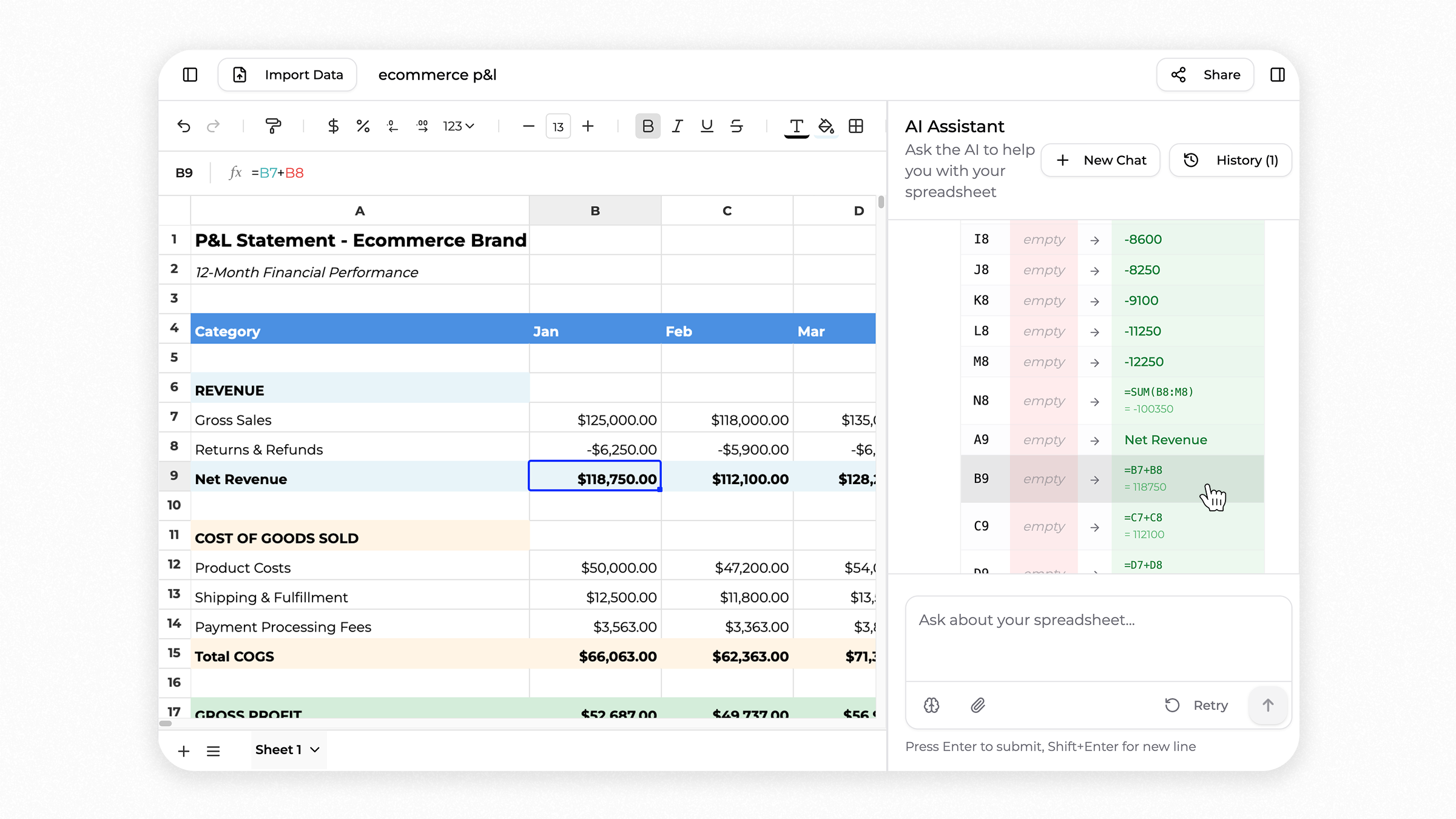Image resolution: width=1456 pixels, height=819 pixels.
Task: Open the cell borders tool
Action: (x=856, y=126)
